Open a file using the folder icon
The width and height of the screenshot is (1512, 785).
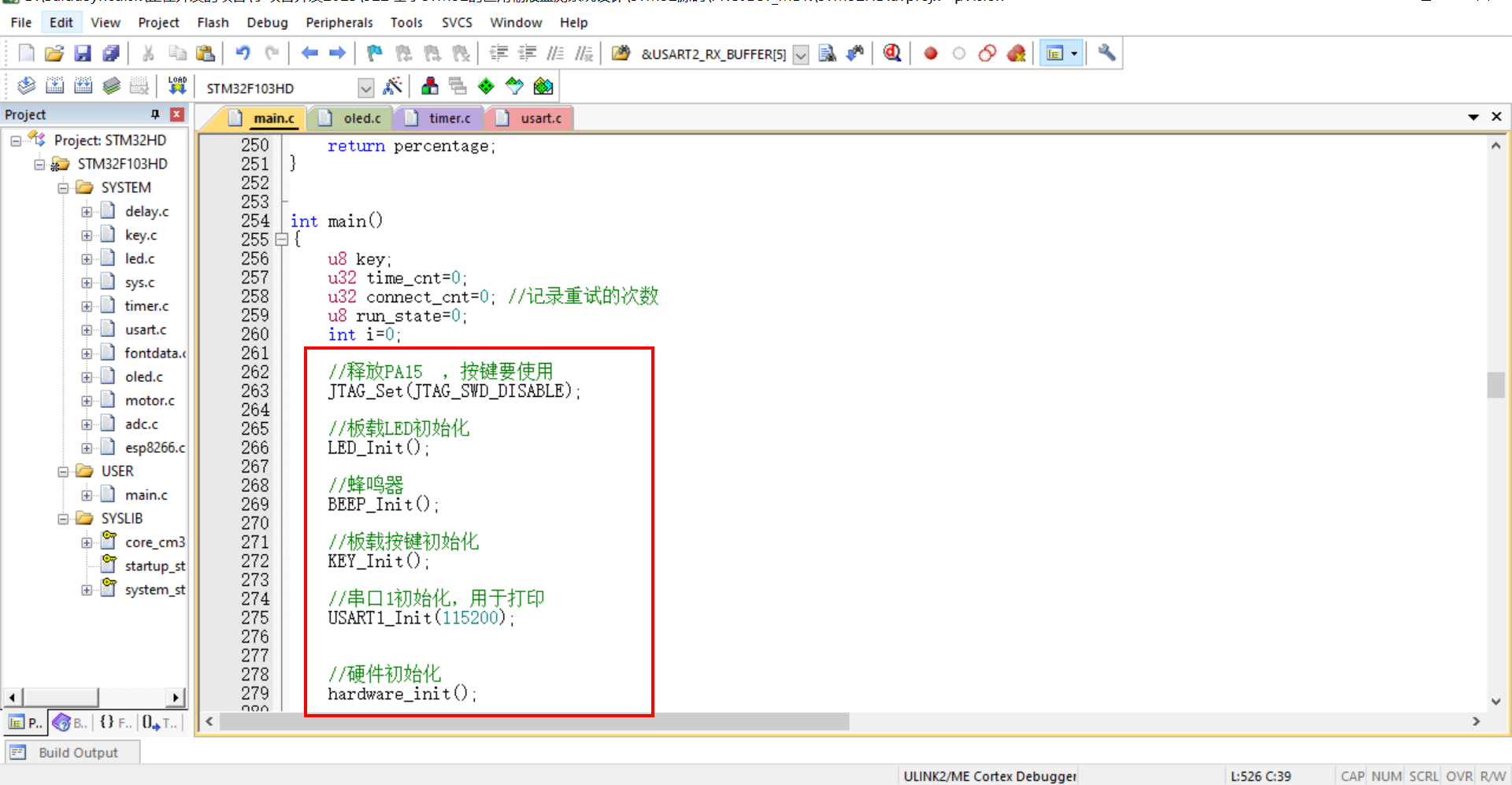click(54, 54)
